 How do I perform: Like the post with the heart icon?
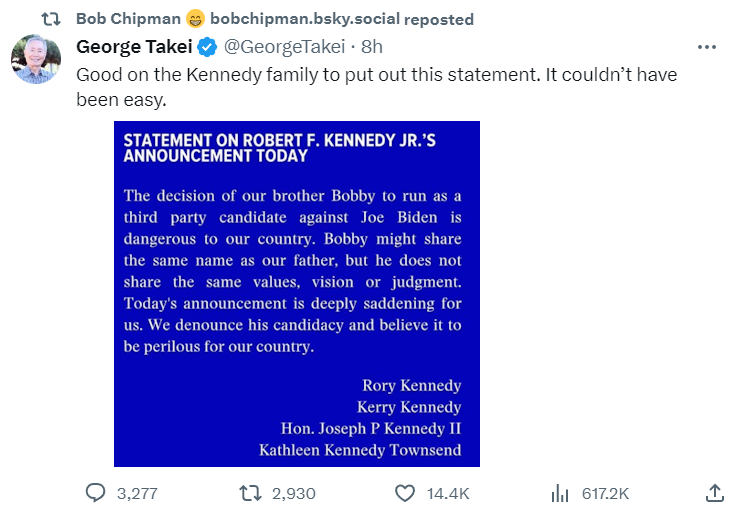405,493
